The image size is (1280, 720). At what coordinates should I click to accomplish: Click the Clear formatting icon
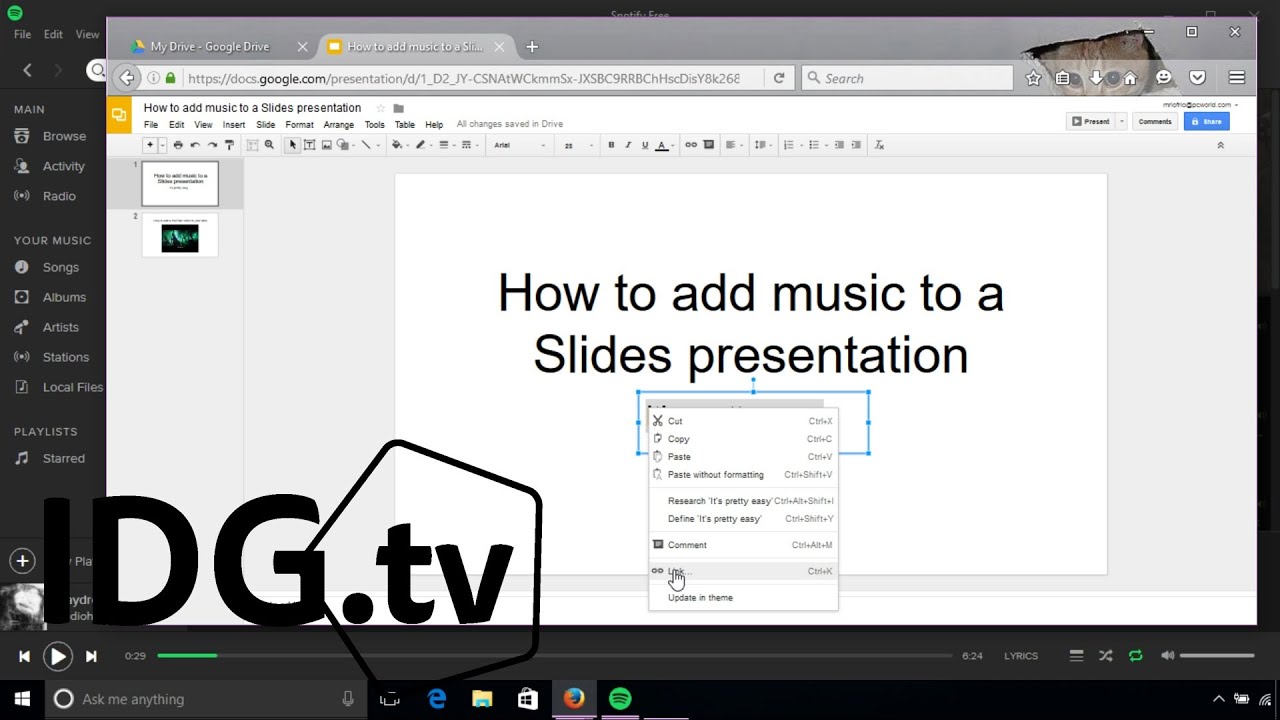879,145
